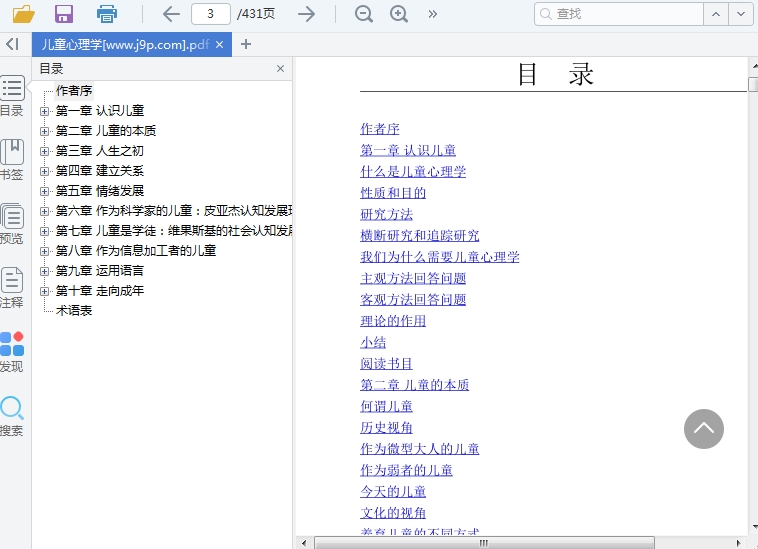Go to the previous page arrow

coord(171,14)
